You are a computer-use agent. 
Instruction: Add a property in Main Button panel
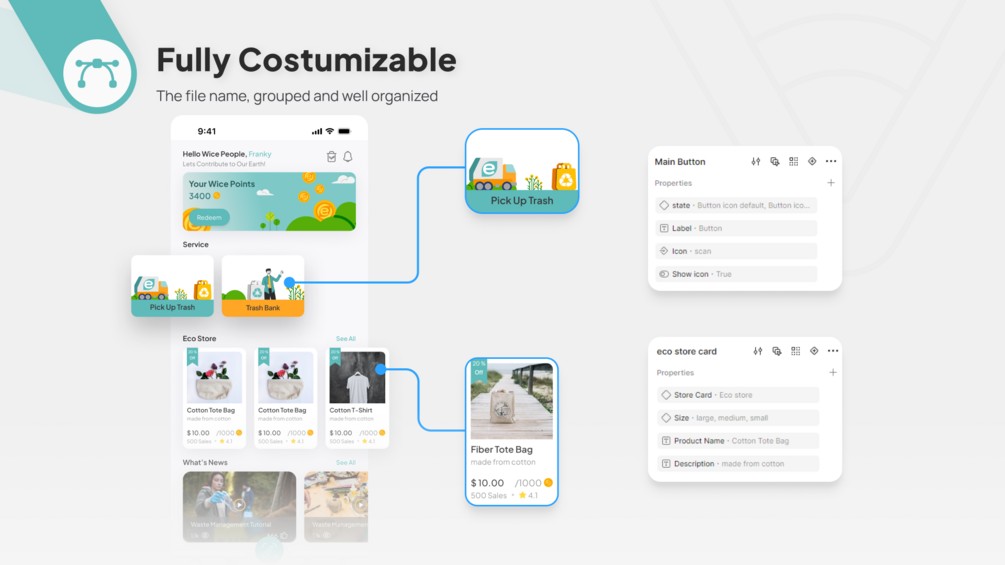[831, 183]
